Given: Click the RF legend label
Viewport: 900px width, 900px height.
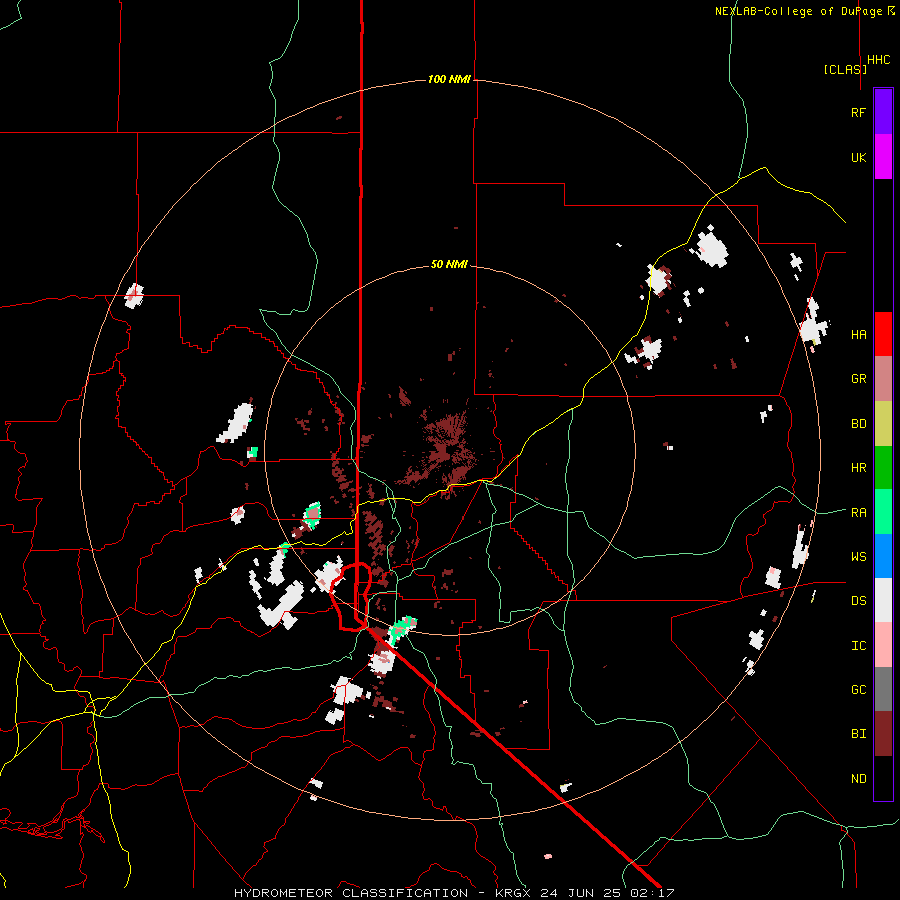Looking at the screenshot, I should pyautogui.click(x=858, y=112).
